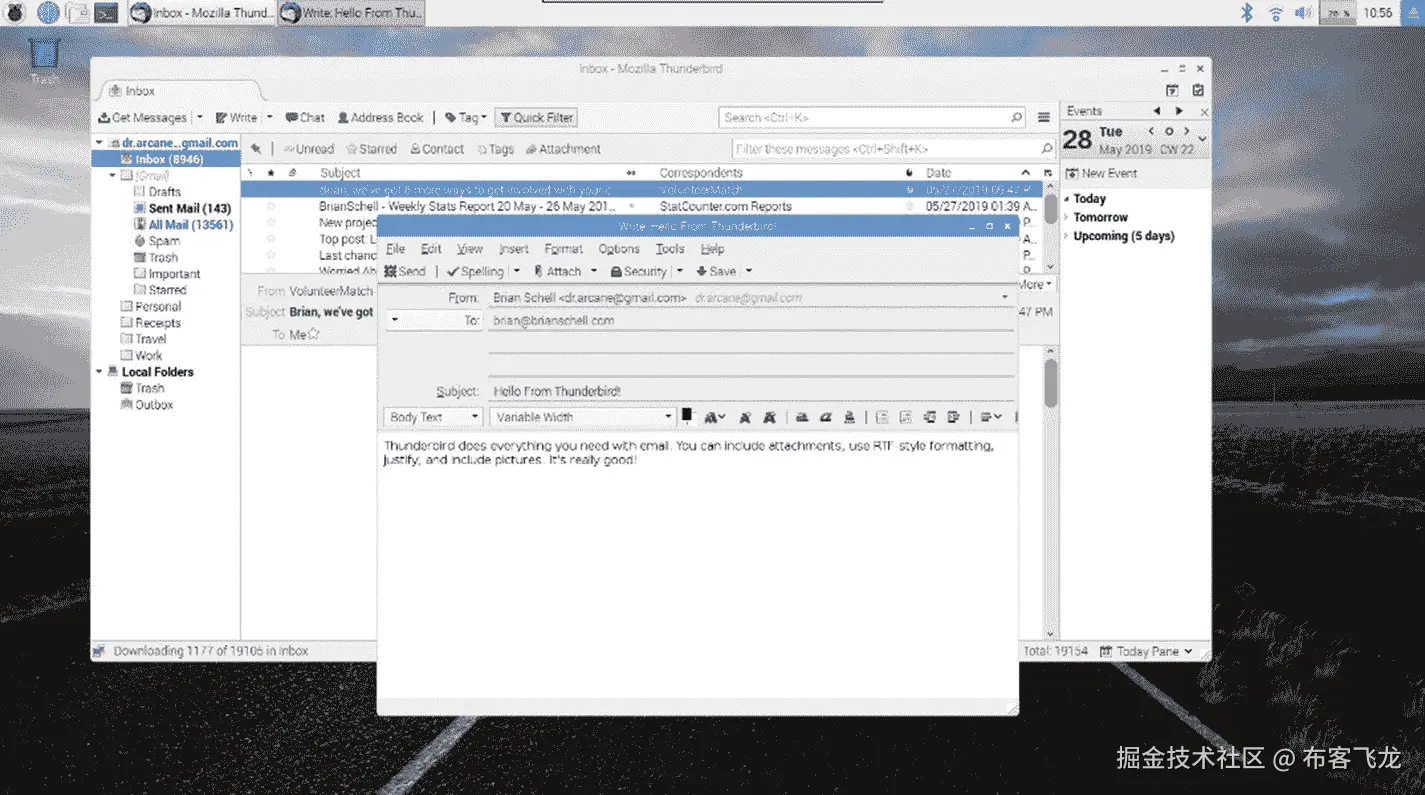The height and width of the screenshot is (795, 1425).
Task: Click the underline icon in formatting toolbar
Action: click(x=849, y=417)
